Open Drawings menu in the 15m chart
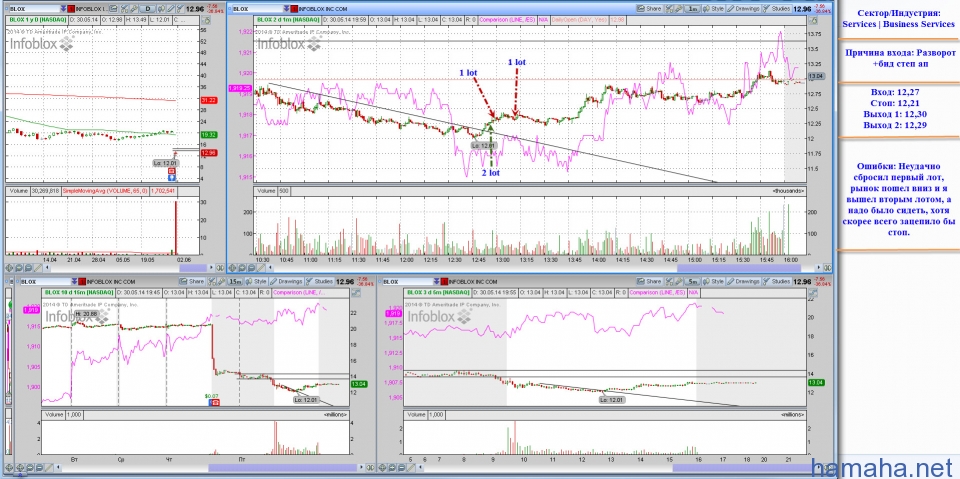Image resolution: width=960 pixels, height=479 pixels. (287, 281)
